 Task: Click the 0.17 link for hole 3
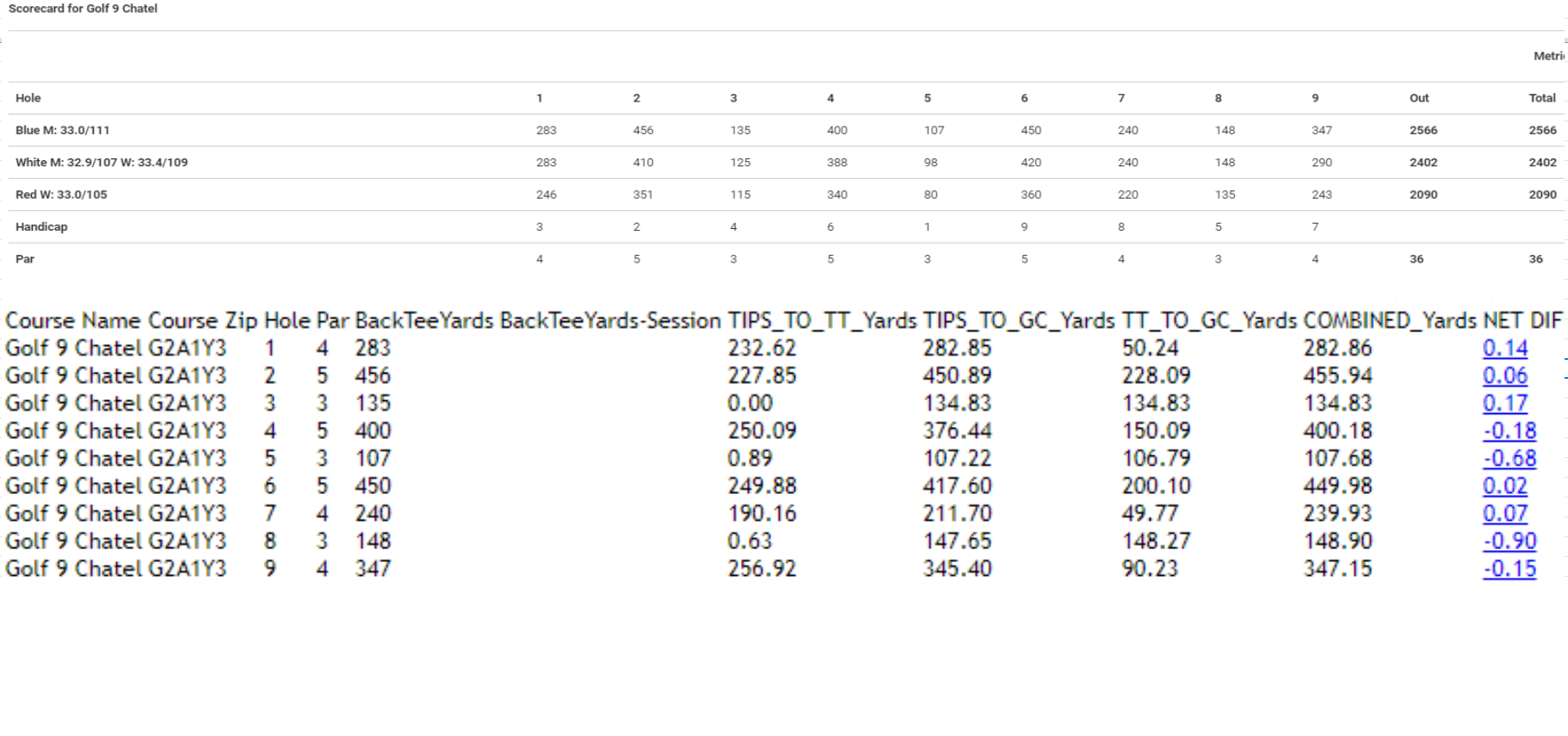coord(1505,404)
